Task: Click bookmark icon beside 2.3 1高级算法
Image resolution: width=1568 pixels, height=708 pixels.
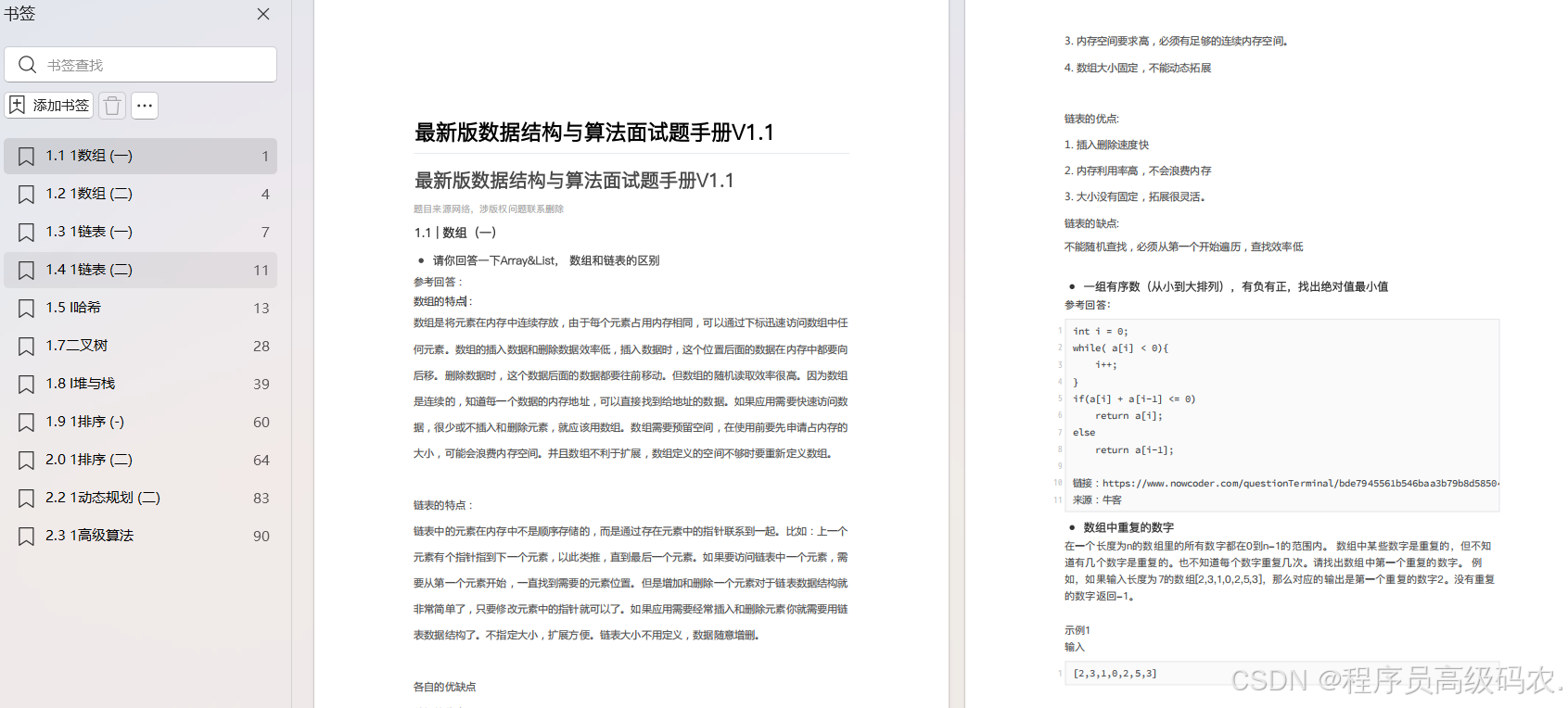Action: coord(27,537)
